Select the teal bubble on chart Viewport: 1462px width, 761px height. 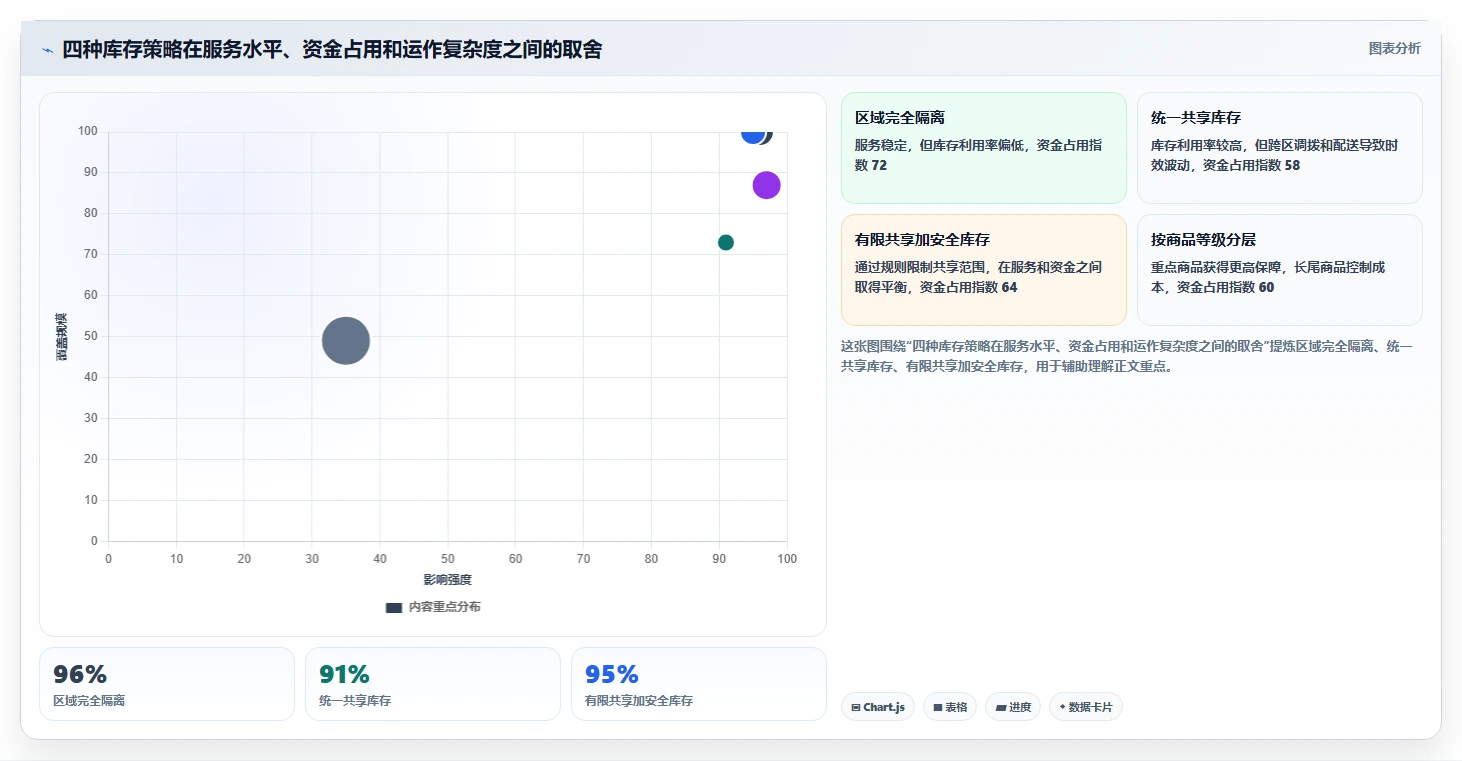tap(726, 242)
